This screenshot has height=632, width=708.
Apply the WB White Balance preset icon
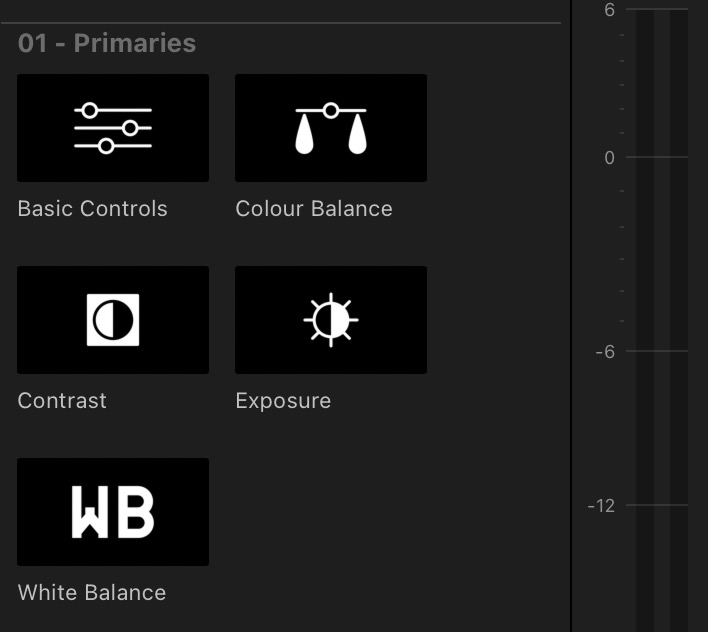[113, 512]
